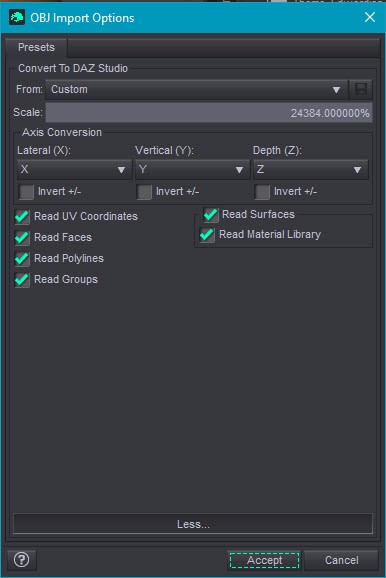Uncheck Read Surfaces option
The width and height of the screenshot is (386, 578).
click(x=211, y=214)
